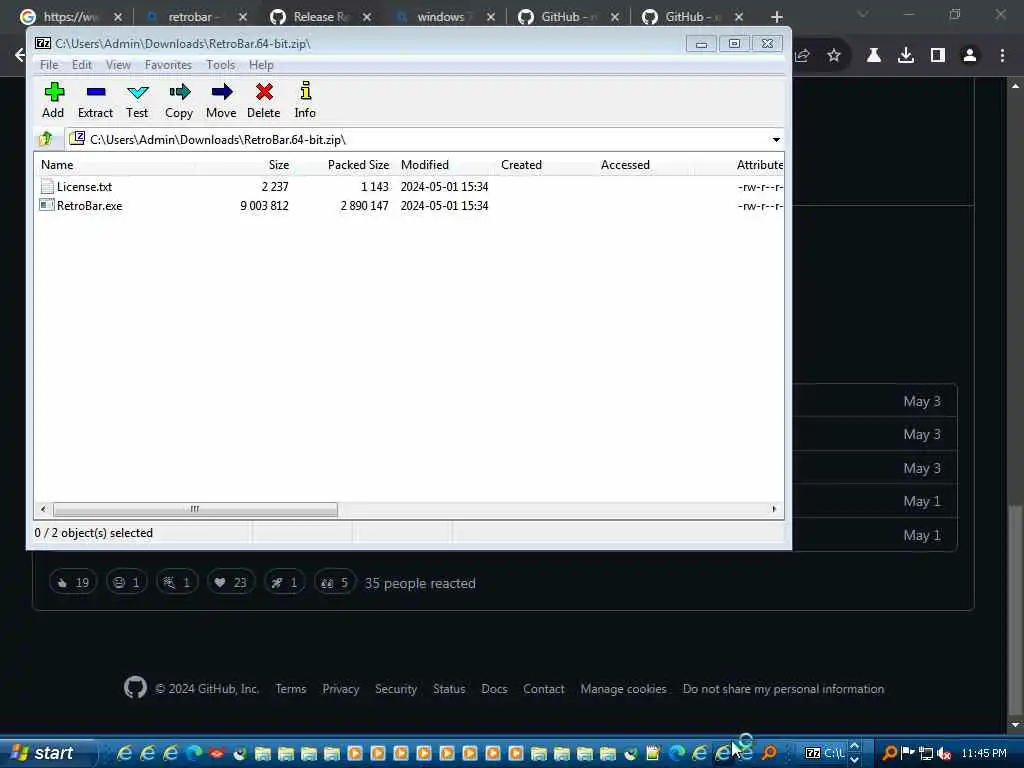The height and width of the screenshot is (768, 1024).
Task: Go up one folder level
Action: coord(46,139)
